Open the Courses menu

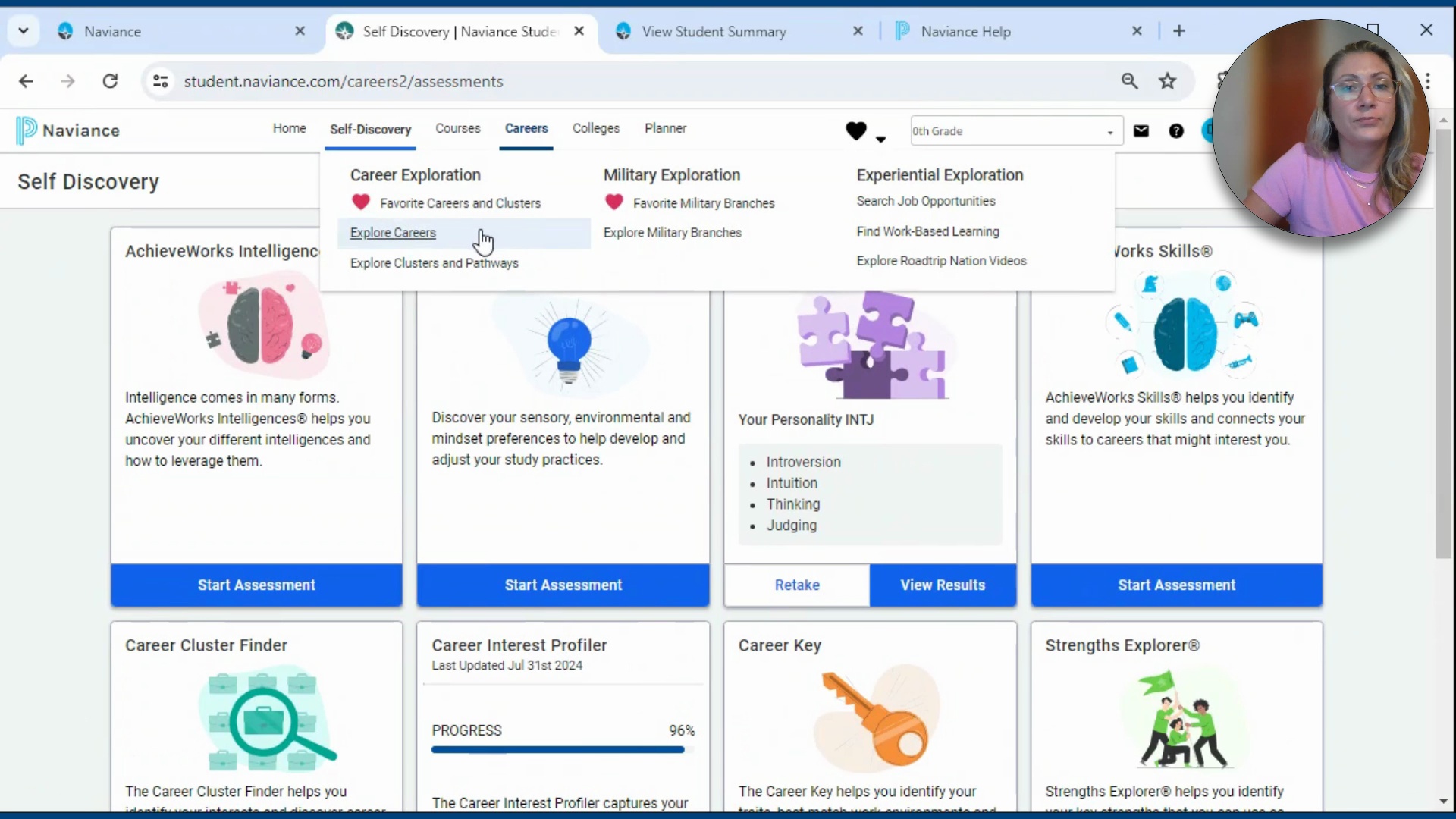point(458,129)
